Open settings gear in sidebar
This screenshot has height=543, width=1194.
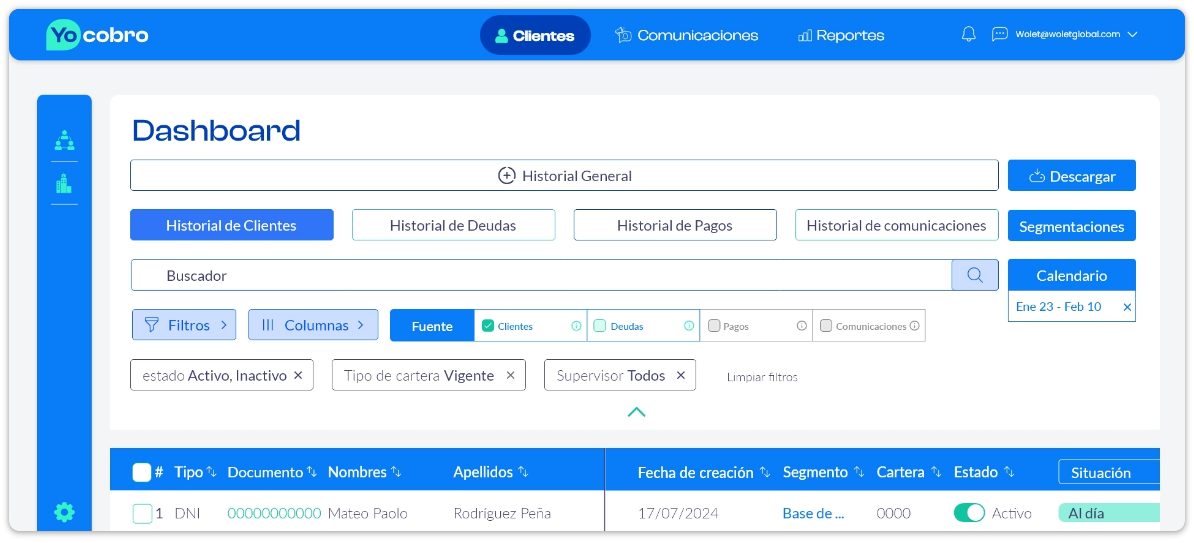(x=64, y=512)
